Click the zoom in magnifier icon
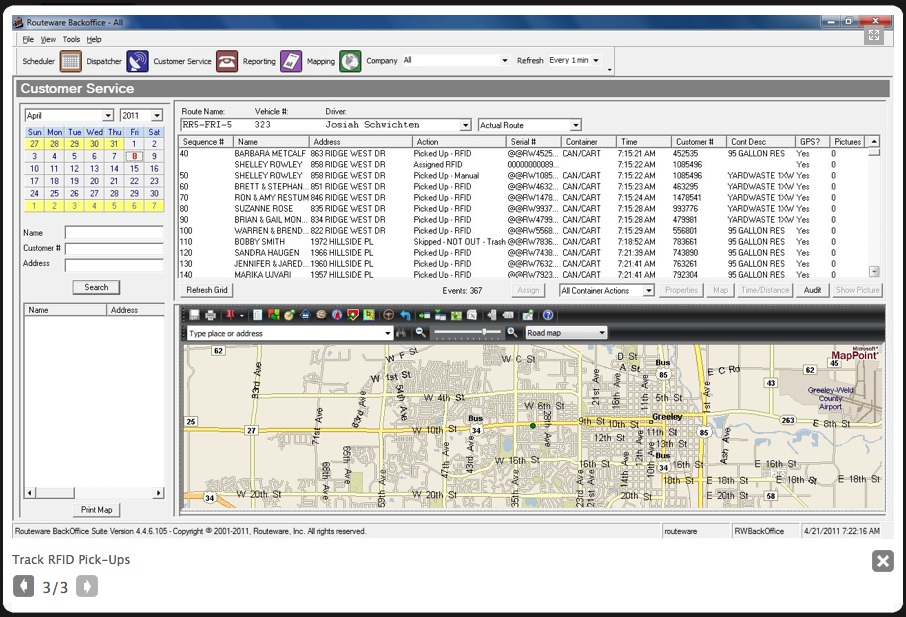 pyautogui.click(x=512, y=333)
